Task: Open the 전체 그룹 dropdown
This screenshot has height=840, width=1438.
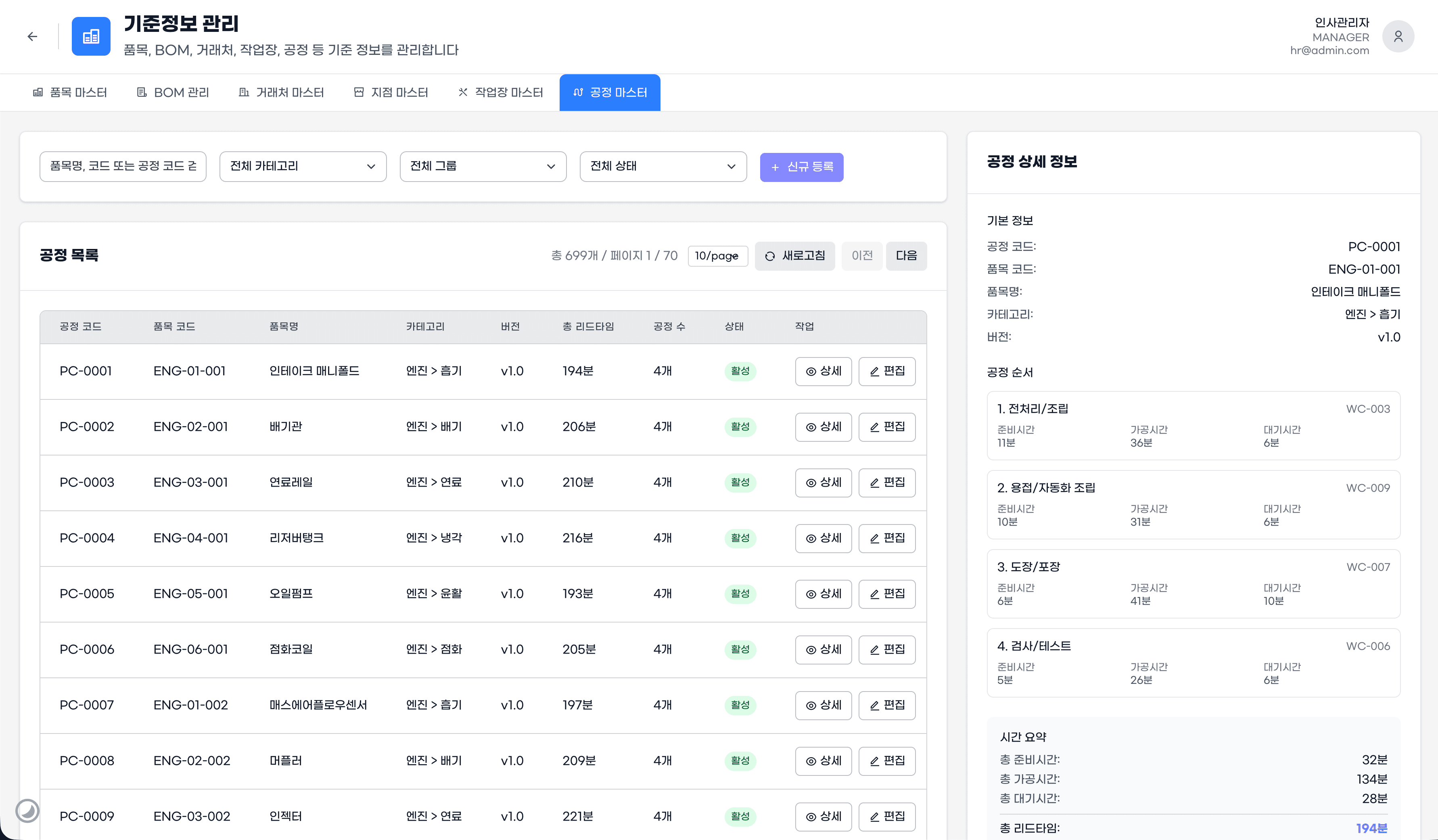Action: click(x=482, y=166)
